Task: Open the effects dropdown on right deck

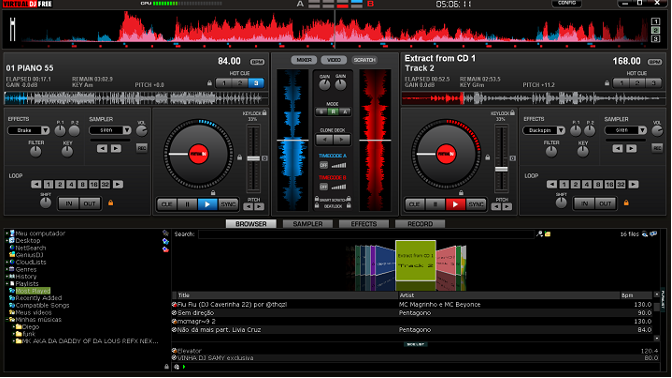Action: [x=561, y=130]
